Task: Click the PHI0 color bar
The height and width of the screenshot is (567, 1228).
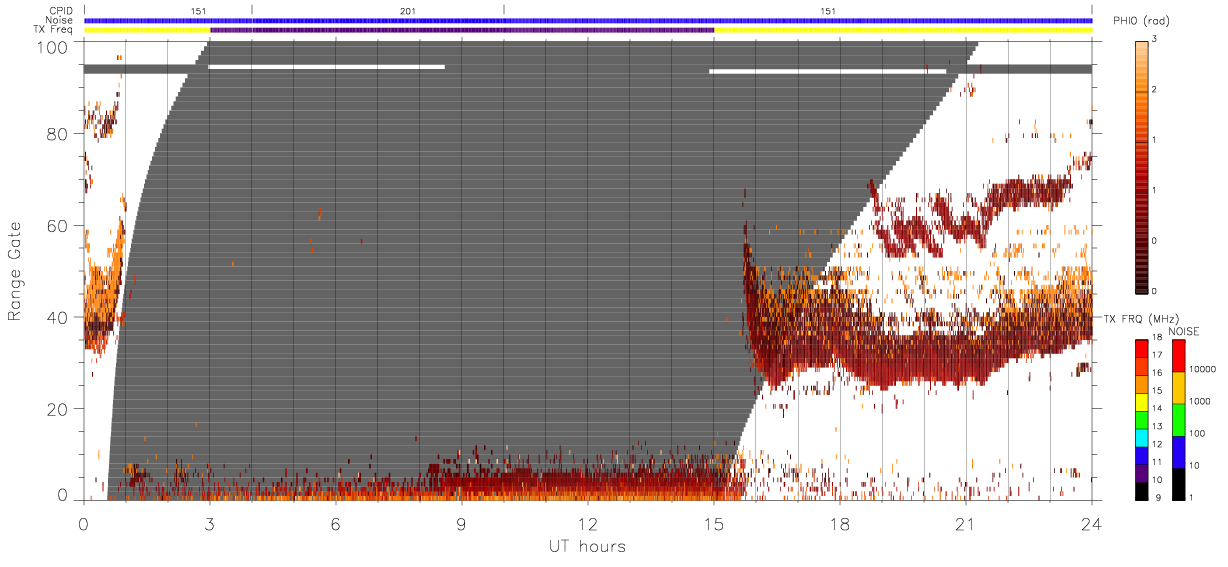Action: coord(1141,165)
